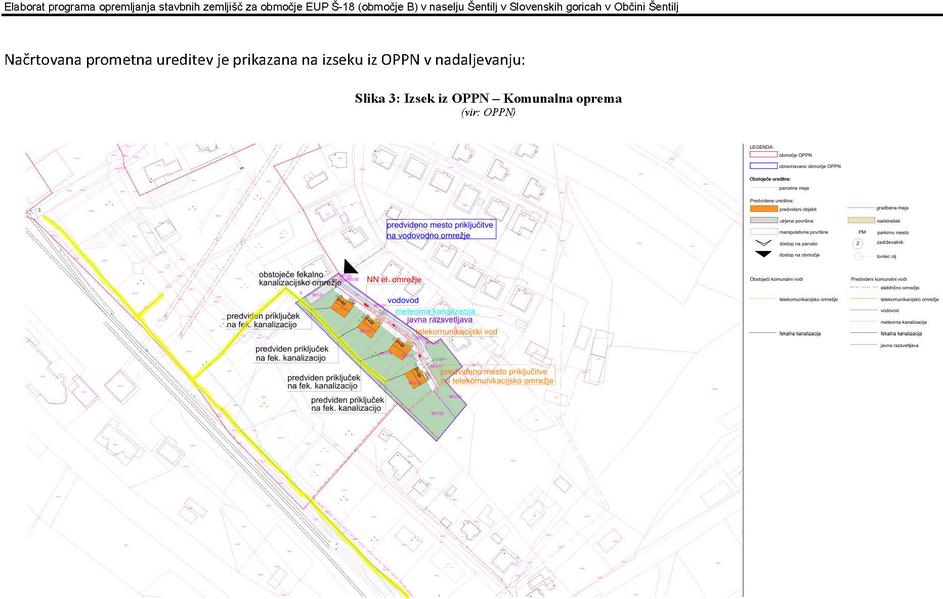The width and height of the screenshot is (943, 599).
Task: Click 'fekalna kanalizacija' under Obstoječi komunalni vodi
Action: (x=800, y=333)
